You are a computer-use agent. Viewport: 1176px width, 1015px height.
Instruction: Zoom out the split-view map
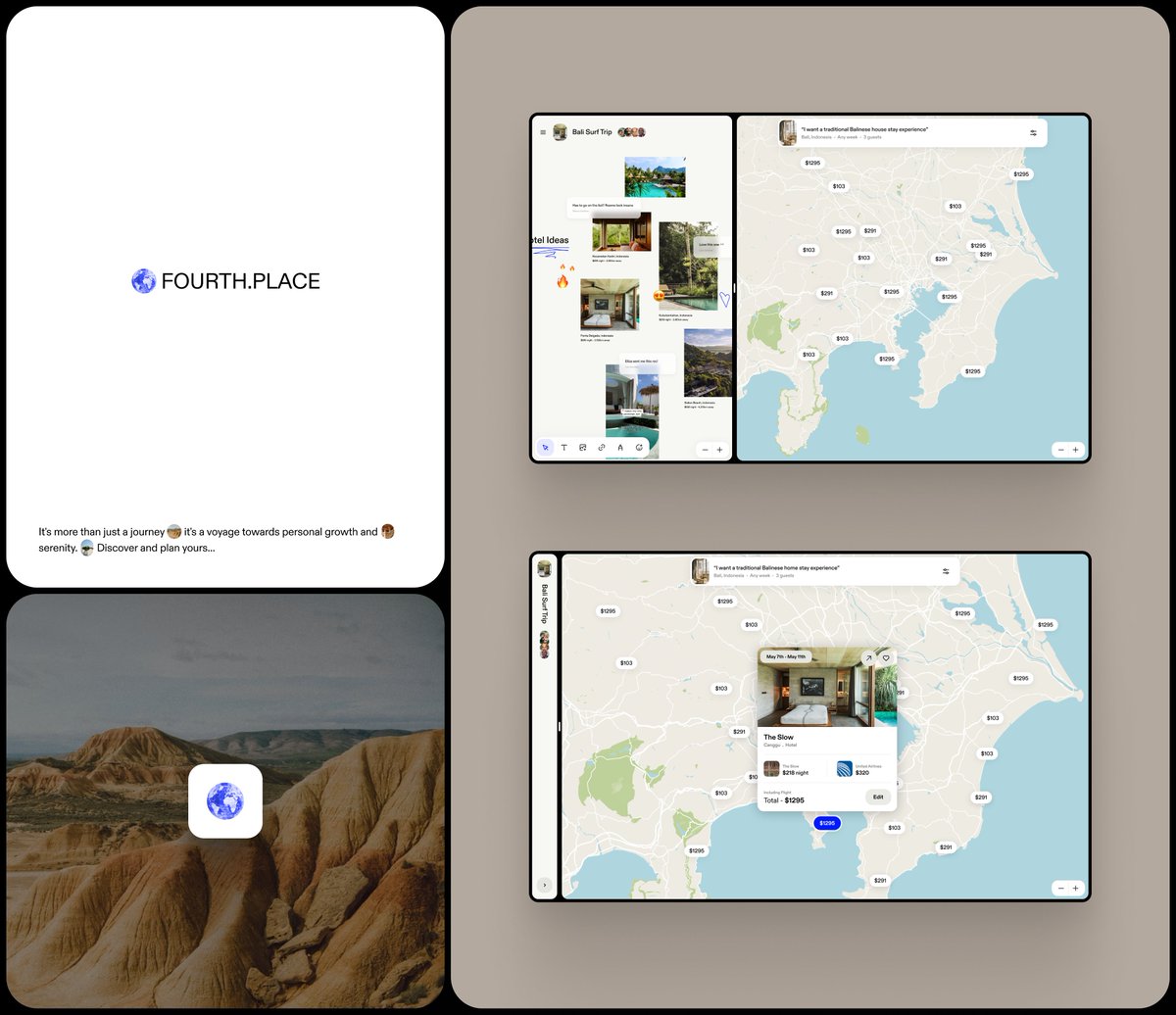[1061, 450]
